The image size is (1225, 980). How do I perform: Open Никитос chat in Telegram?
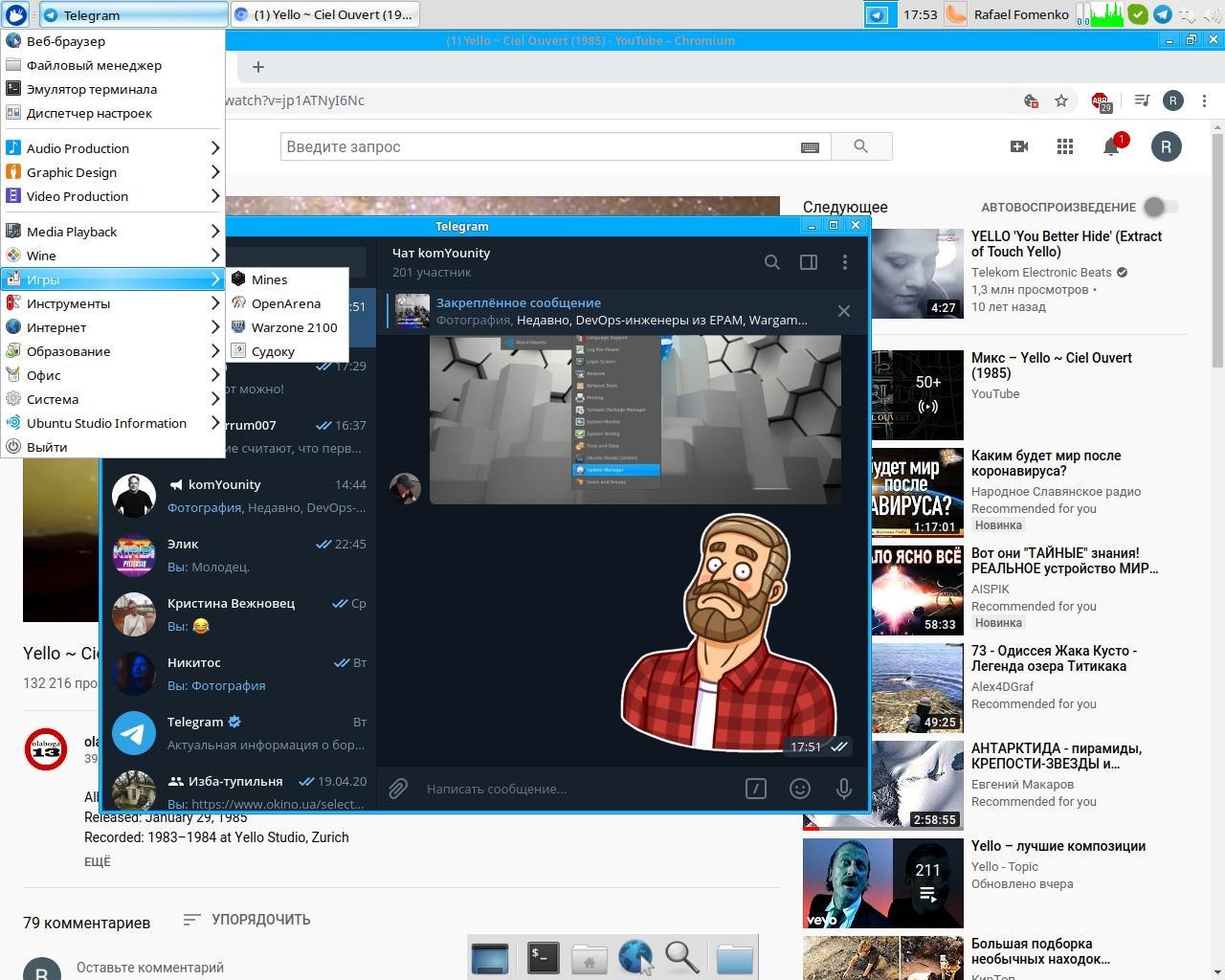pyautogui.click(x=239, y=674)
